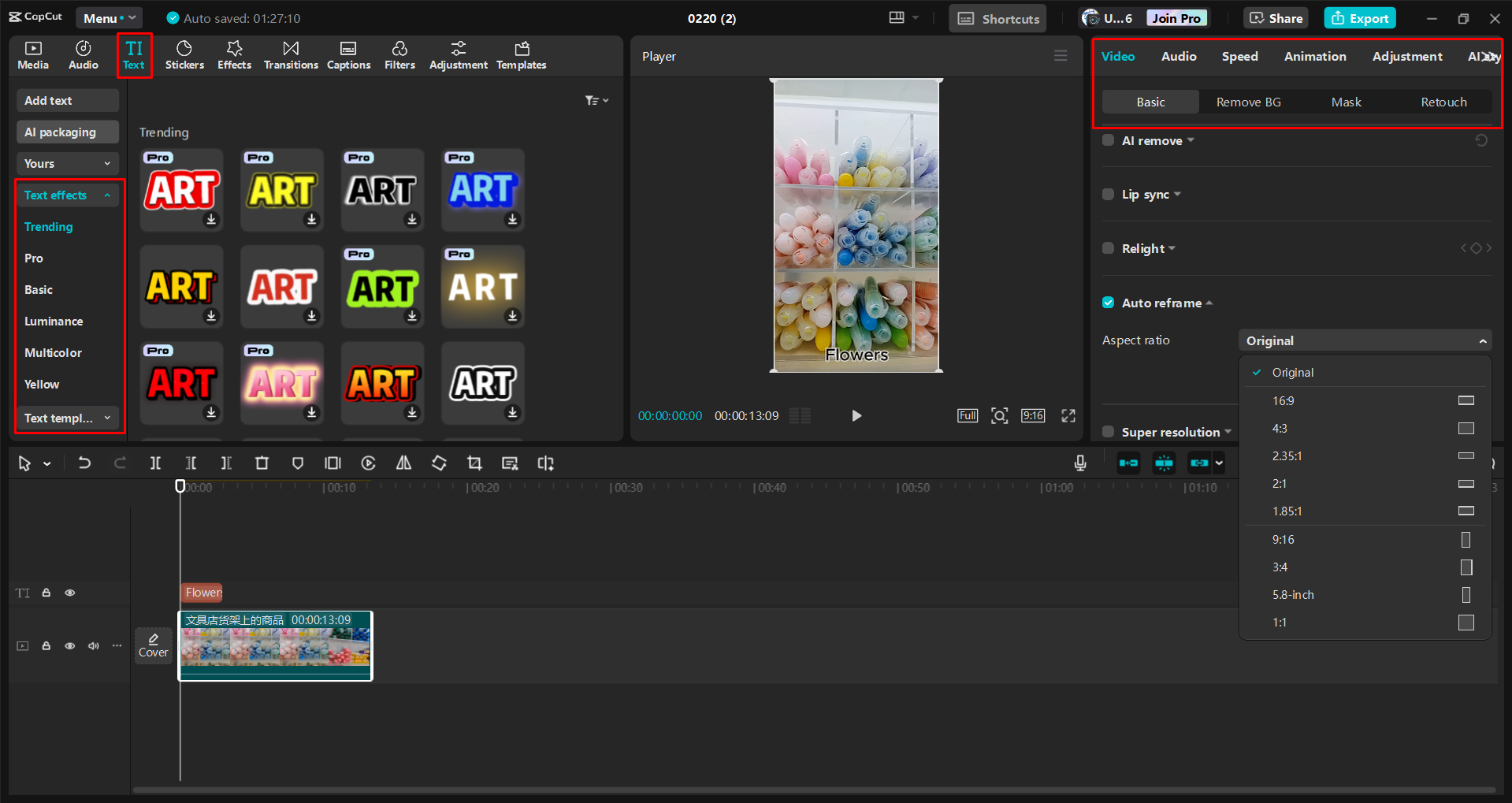Collapse the Text effects section
This screenshot has width=1512, height=803.
tap(107, 195)
